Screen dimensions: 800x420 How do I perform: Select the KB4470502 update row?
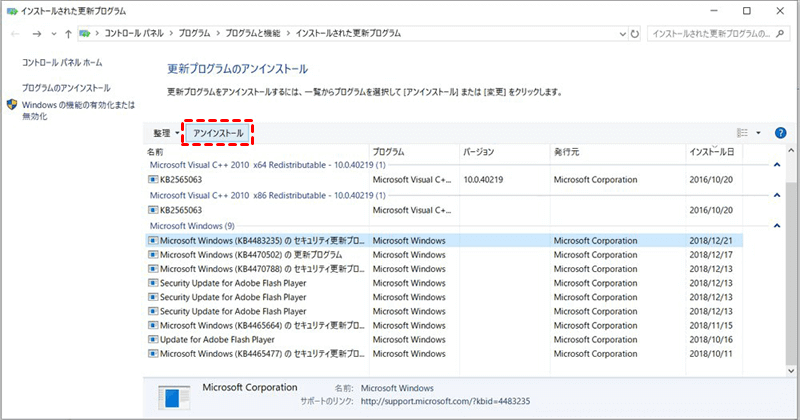click(444, 255)
